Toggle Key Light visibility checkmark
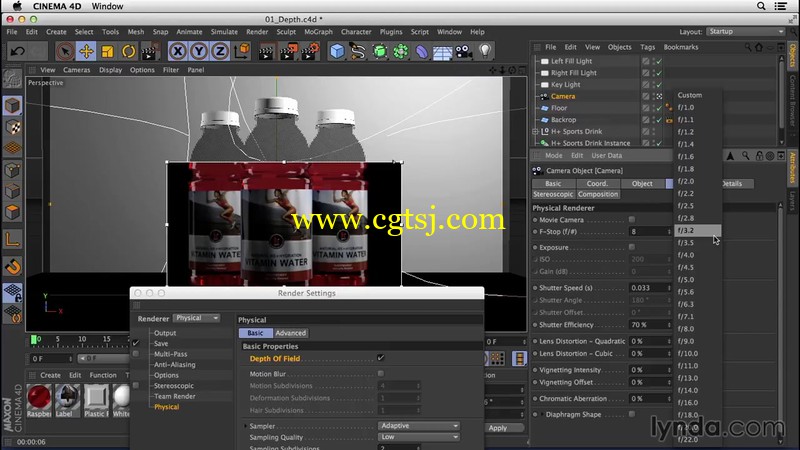The height and width of the screenshot is (450, 800). (659, 85)
